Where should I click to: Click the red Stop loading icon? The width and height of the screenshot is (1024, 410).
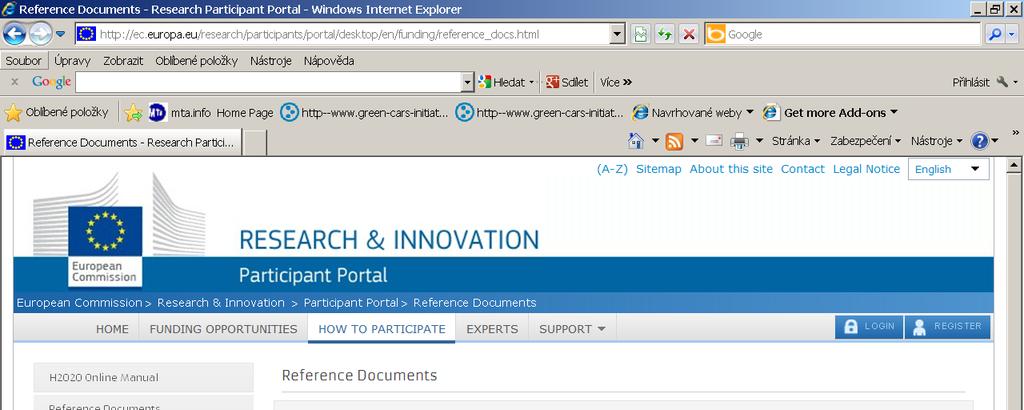point(688,34)
